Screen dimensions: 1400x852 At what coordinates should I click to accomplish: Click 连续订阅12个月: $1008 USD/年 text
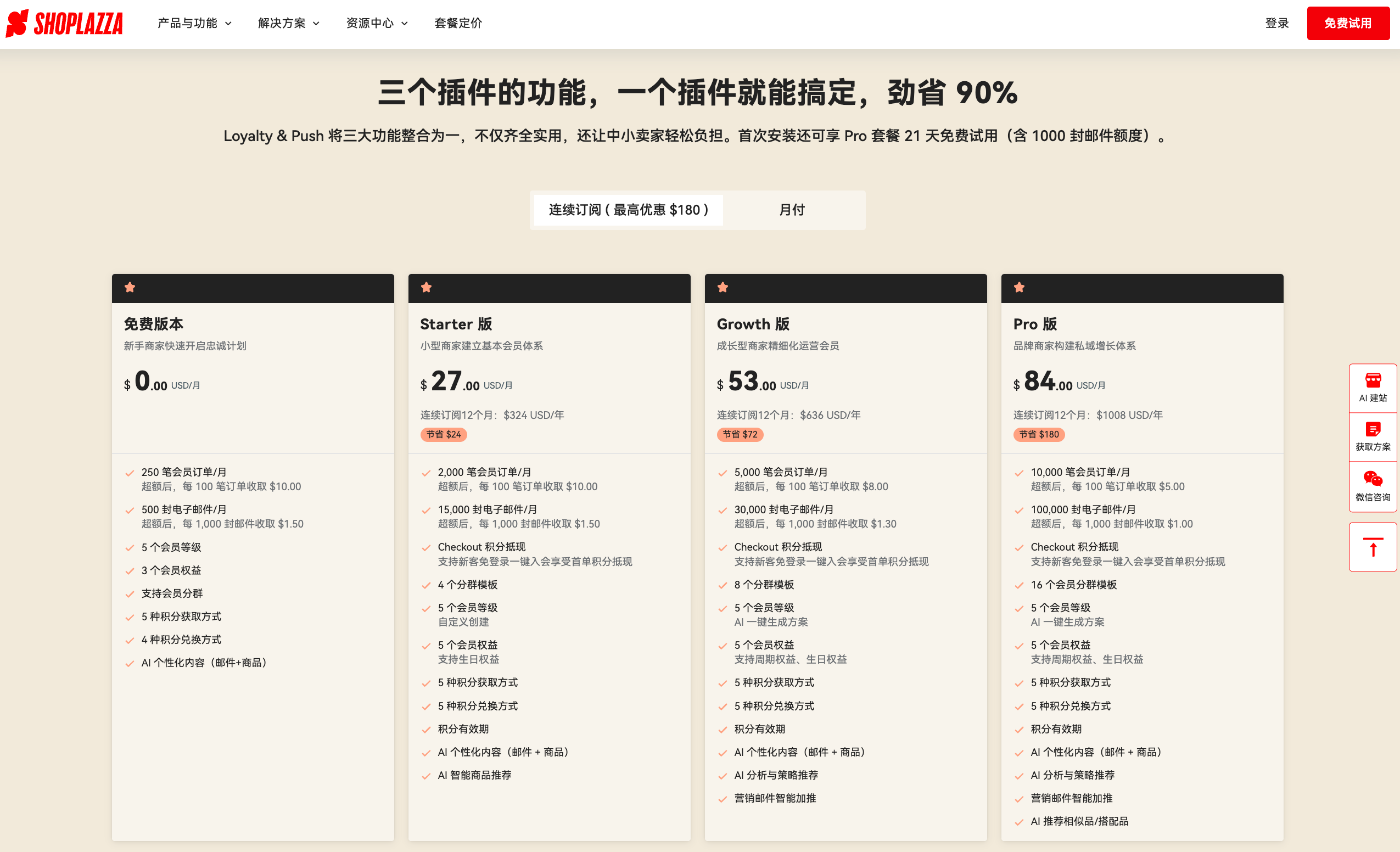(x=1088, y=415)
